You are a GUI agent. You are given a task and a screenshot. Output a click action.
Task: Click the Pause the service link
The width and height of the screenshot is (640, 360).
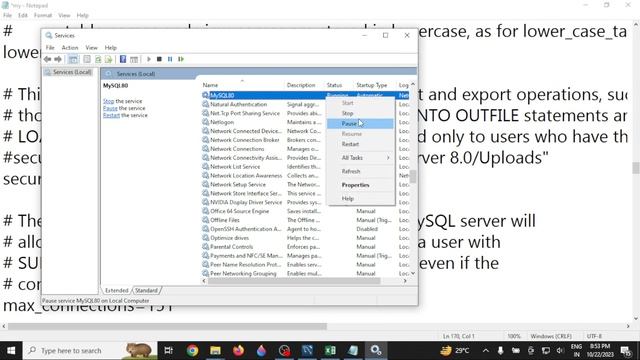110,108
